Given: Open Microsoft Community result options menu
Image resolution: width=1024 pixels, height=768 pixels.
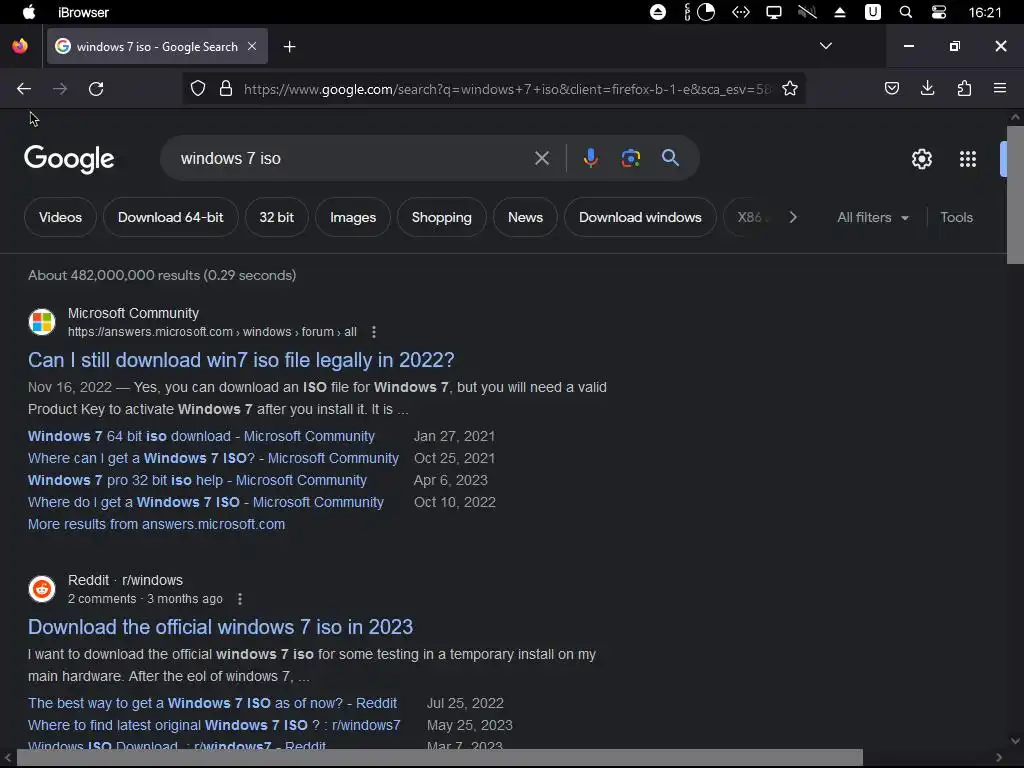Looking at the screenshot, I should pyautogui.click(x=374, y=332).
